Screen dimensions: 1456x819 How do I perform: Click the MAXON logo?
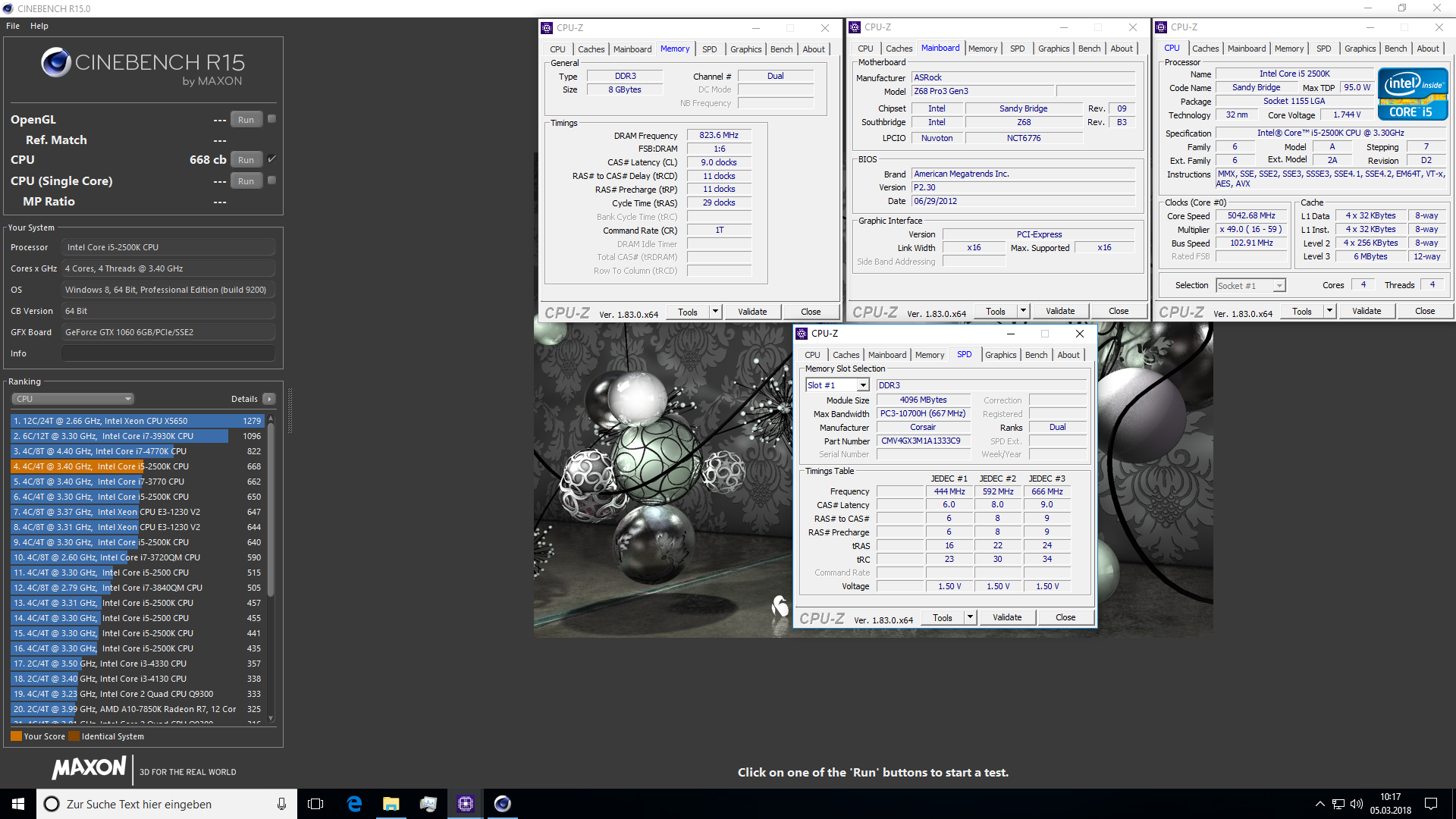click(89, 768)
